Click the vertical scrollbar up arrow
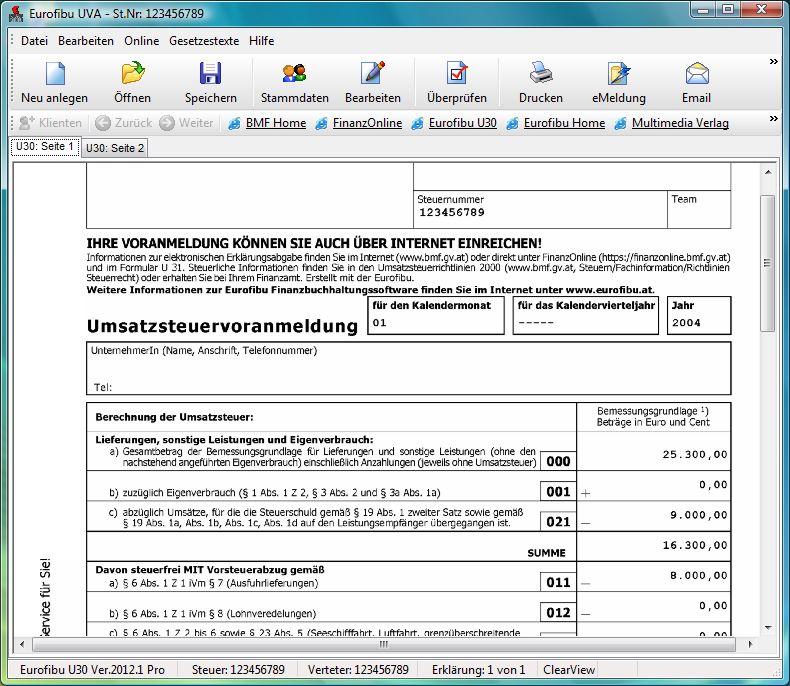790x686 pixels. click(x=768, y=172)
